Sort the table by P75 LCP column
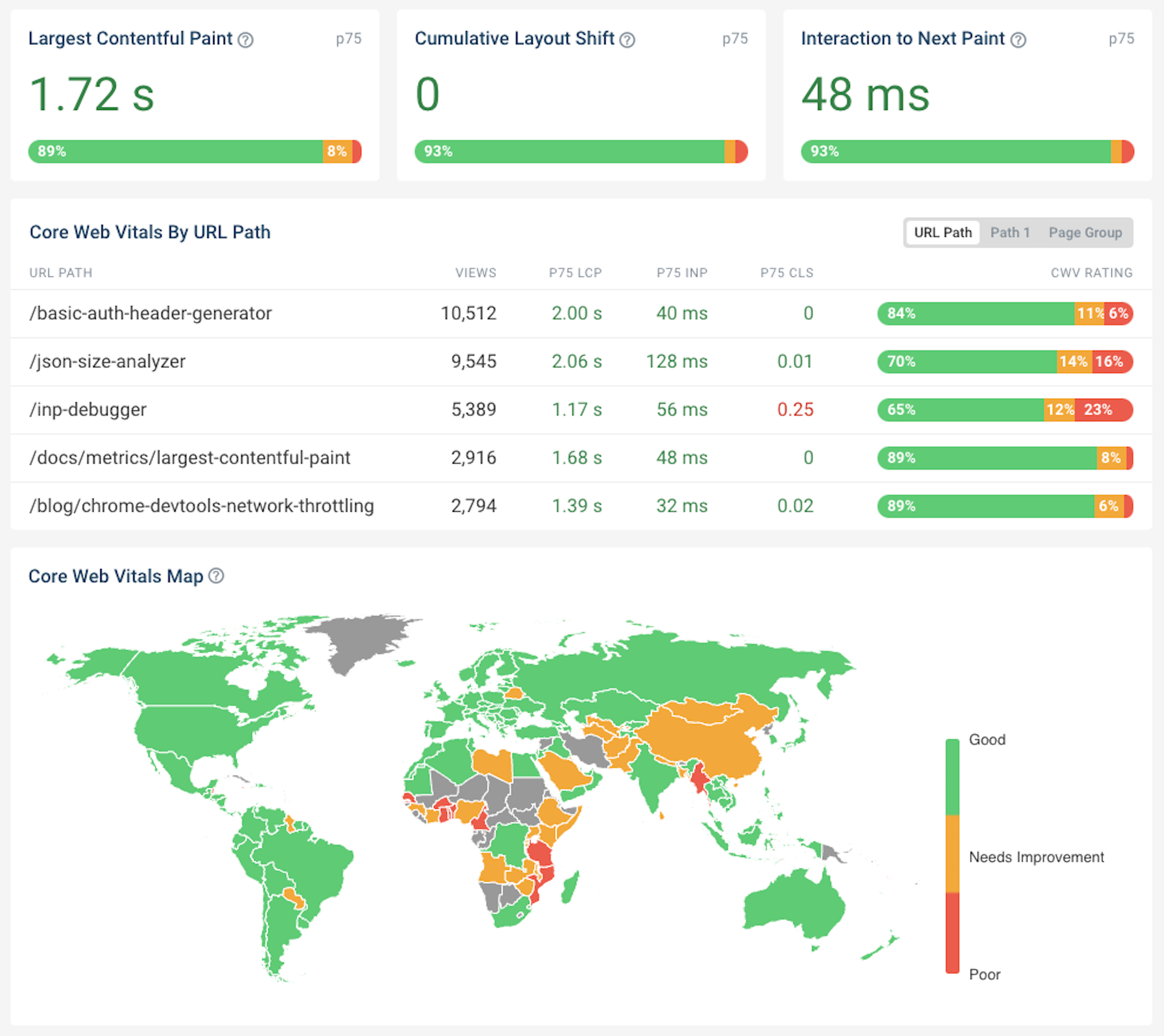1164x1036 pixels. pyautogui.click(x=575, y=273)
